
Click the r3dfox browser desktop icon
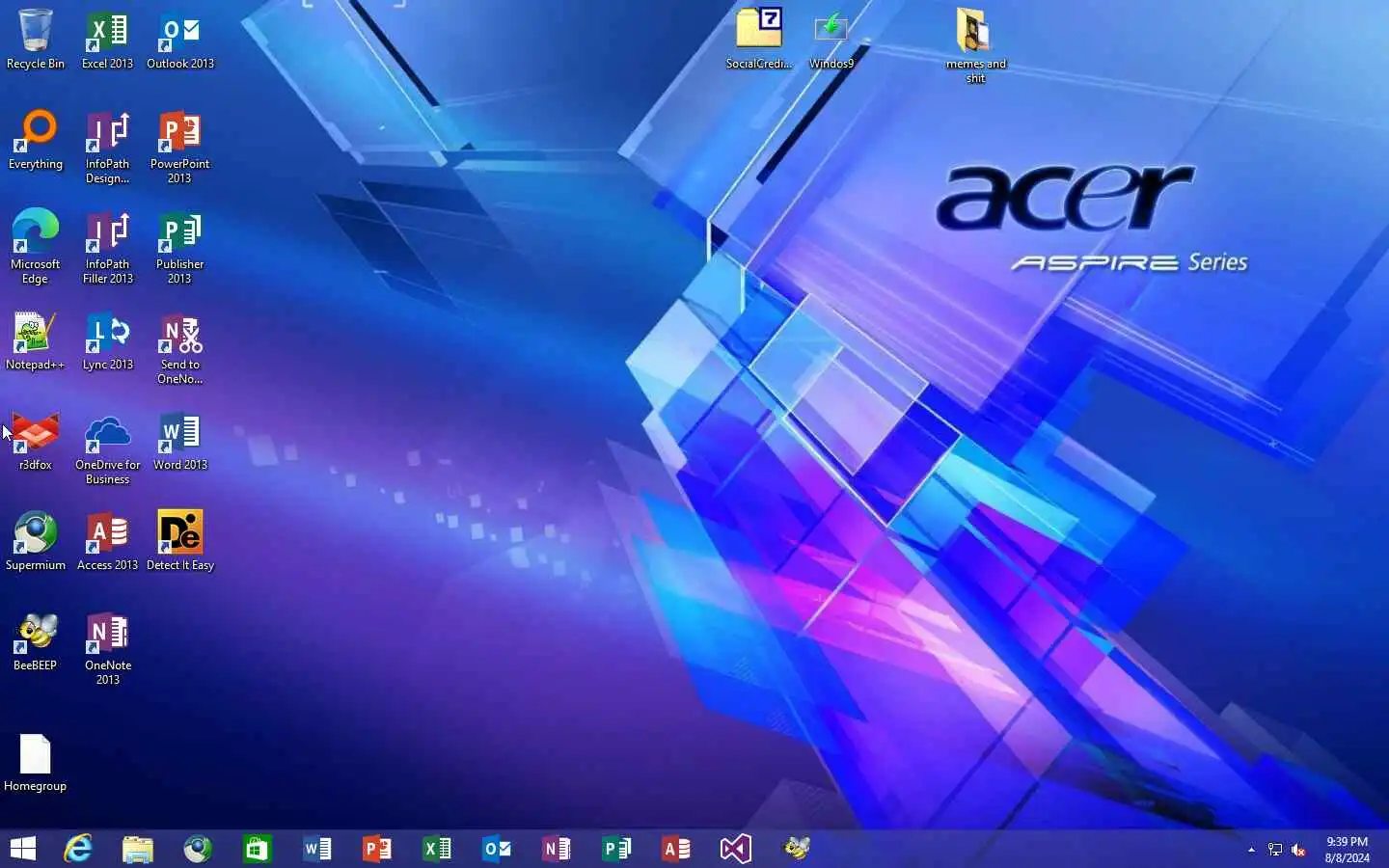(36, 442)
